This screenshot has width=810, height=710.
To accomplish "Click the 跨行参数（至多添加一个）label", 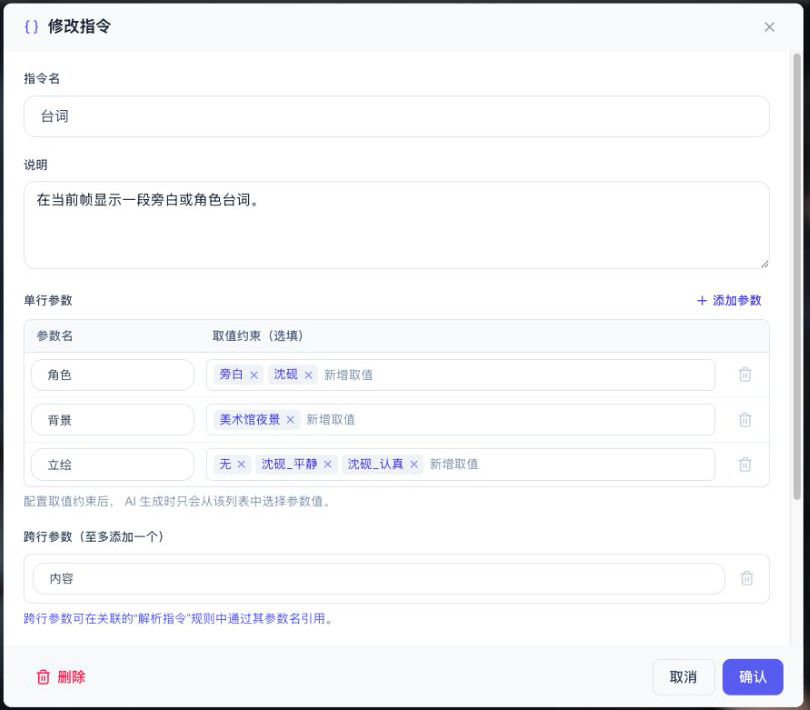I will [94, 537].
